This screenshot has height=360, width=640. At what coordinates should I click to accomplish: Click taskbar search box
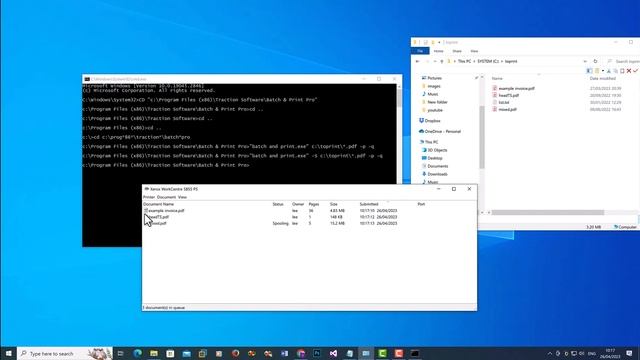coord(64,353)
